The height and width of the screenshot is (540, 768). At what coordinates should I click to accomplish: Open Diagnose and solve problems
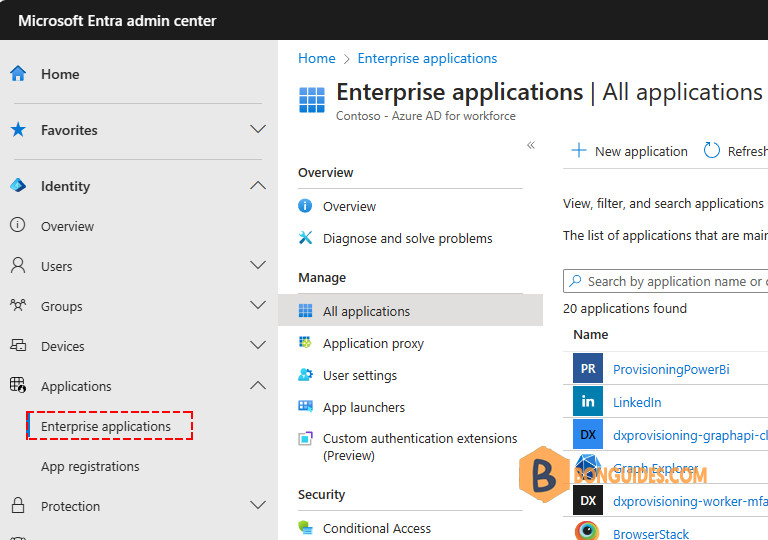tap(410, 238)
